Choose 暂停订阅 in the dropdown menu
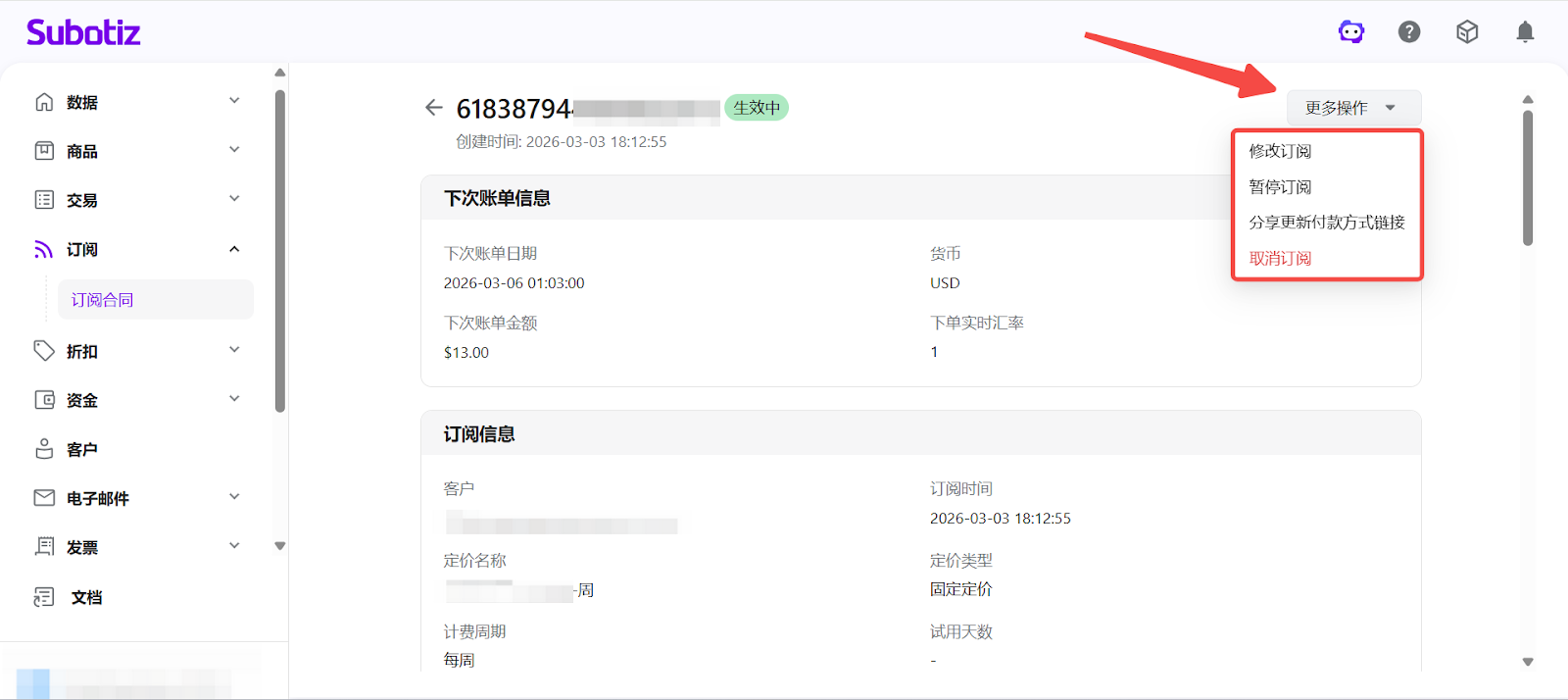 coord(1280,187)
